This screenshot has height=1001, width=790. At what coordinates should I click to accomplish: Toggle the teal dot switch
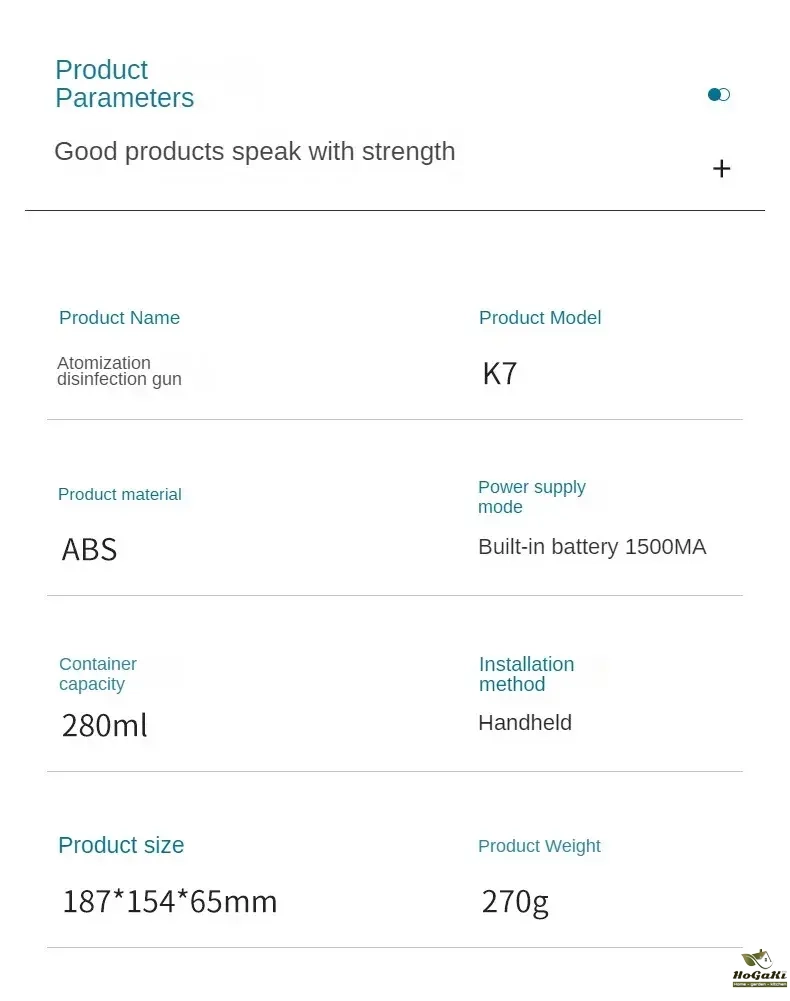tap(718, 95)
